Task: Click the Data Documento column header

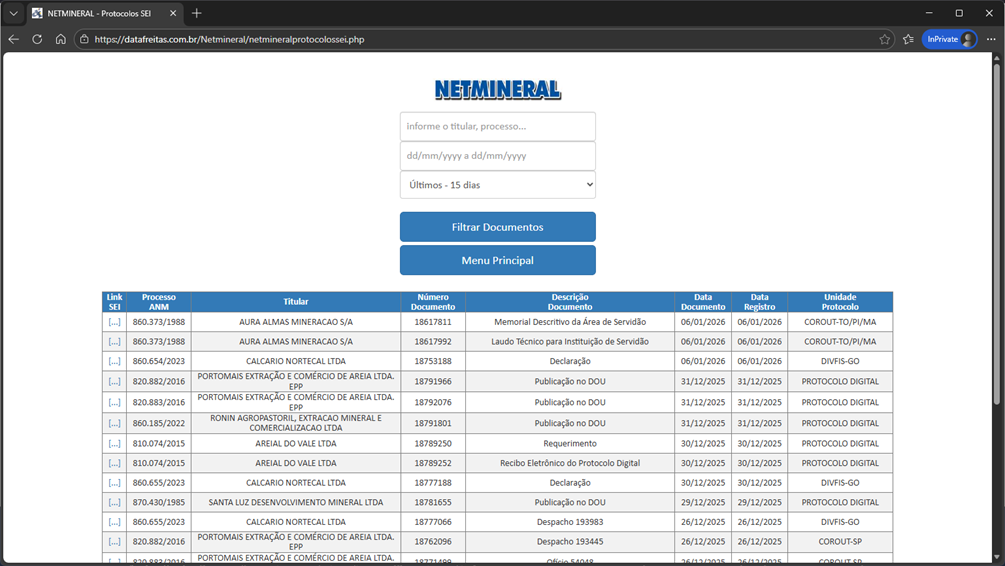Action: [x=702, y=302]
